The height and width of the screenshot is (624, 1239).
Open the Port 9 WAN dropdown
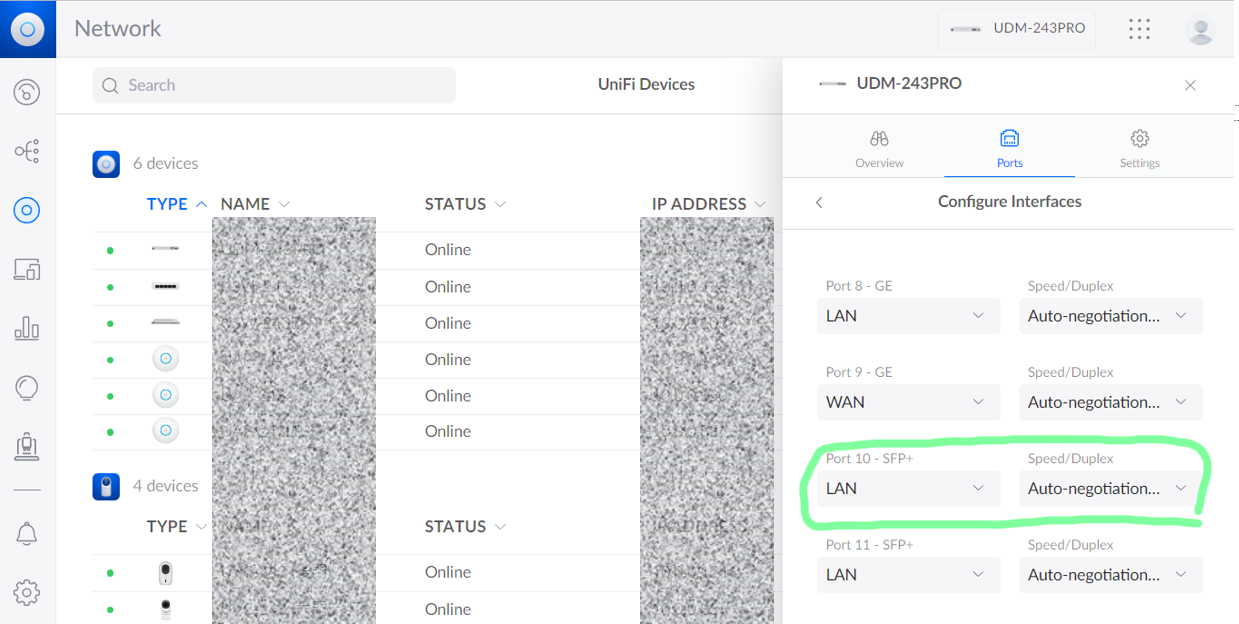(x=908, y=402)
